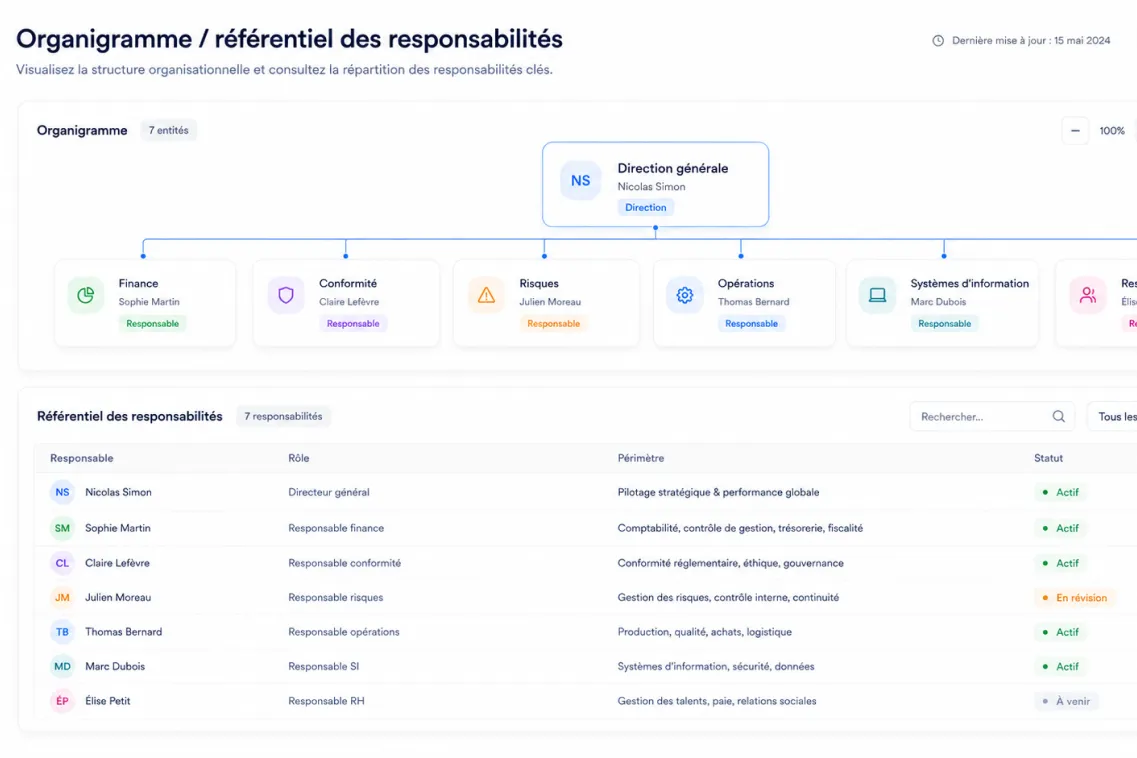The height and width of the screenshot is (758, 1137).
Task: Click the 7 responsabilités badge
Action: (x=284, y=416)
